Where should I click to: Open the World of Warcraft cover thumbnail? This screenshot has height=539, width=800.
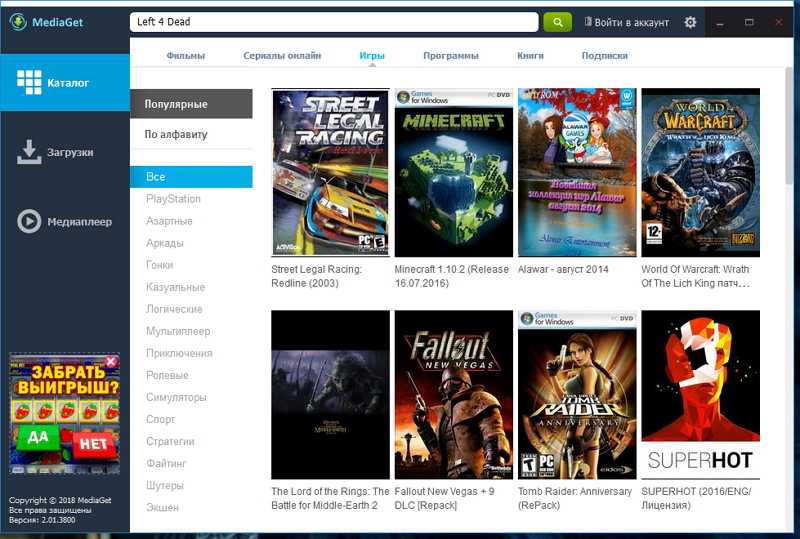point(701,173)
